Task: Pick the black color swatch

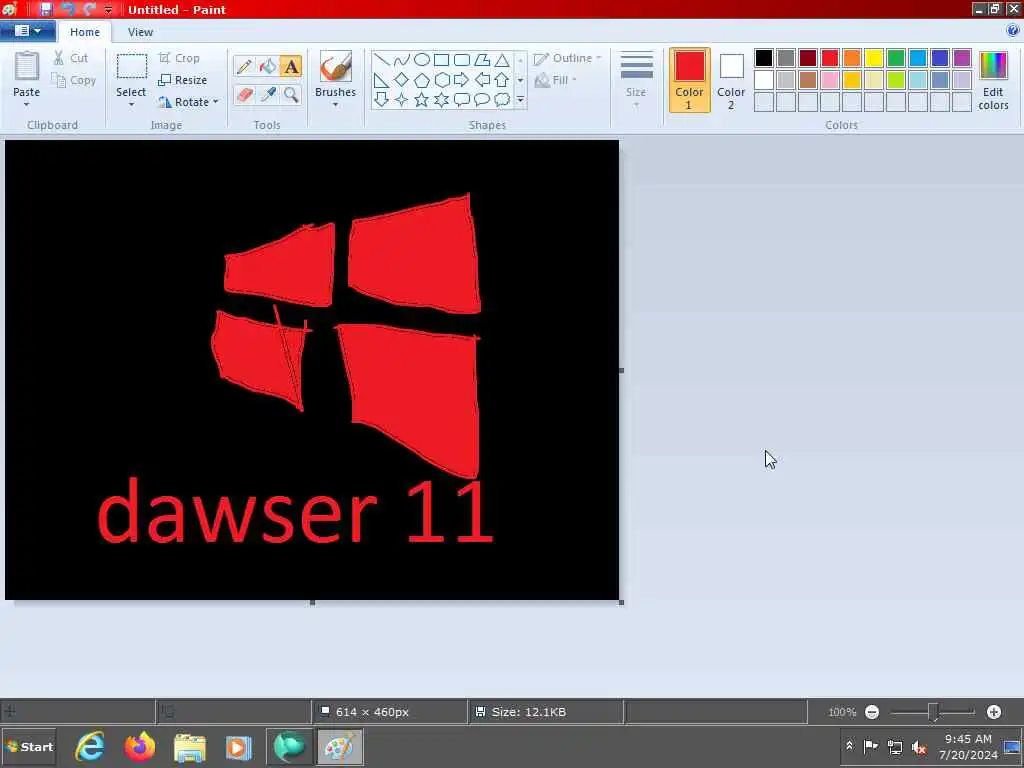Action: (x=763, y=57)
